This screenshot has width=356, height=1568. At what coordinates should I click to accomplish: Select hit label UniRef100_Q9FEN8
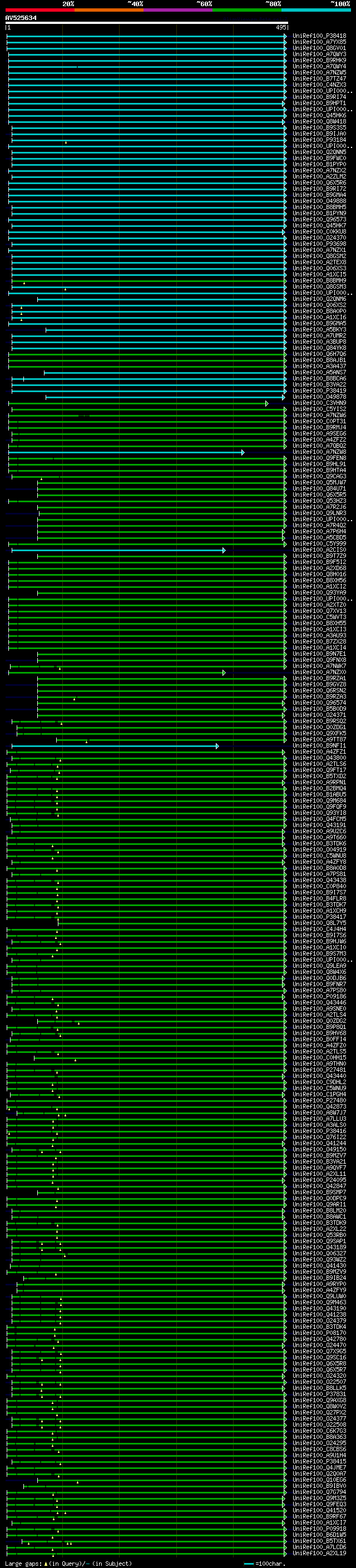(x=319, y=458)
